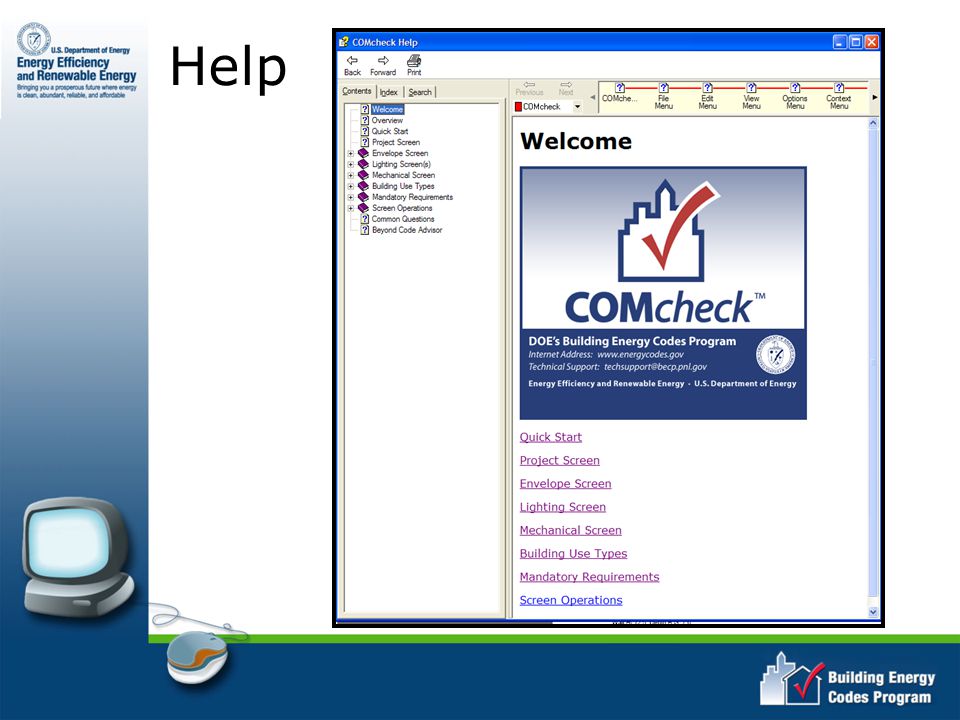Click the Overview page icon in contents tree
This screenshot has width=960, height=720.
(364, 120)
